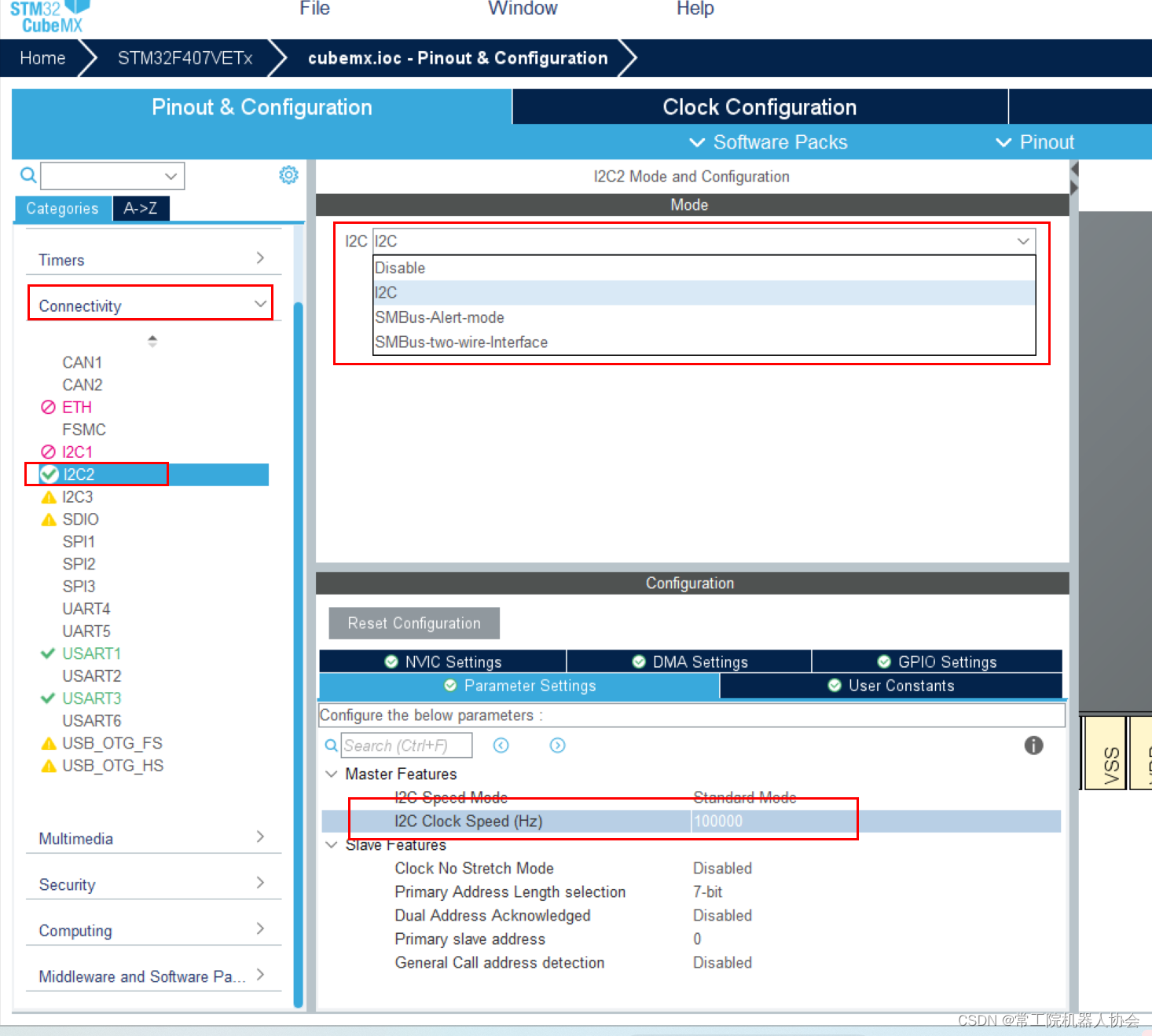Open the gear settings icon in categories panel
The height and width of the screenshot is (1036, 1152).
288,174
